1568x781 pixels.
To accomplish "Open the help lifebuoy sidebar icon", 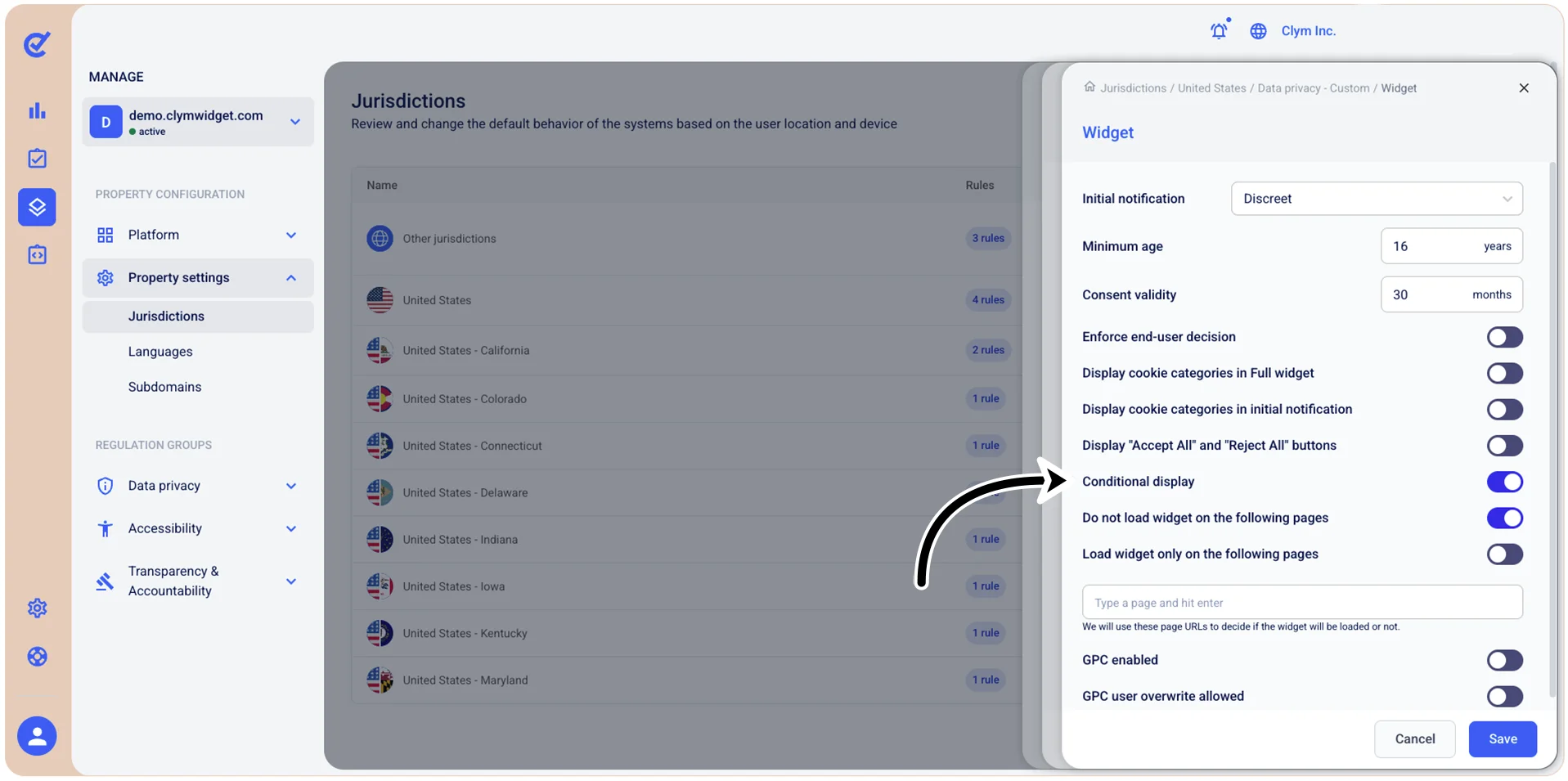I will tap(37, 657).
